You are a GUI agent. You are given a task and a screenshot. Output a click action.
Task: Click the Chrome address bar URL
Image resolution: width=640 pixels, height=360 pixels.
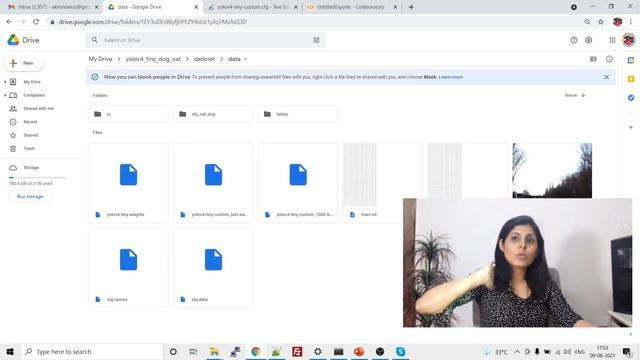[x=153, y=22]
